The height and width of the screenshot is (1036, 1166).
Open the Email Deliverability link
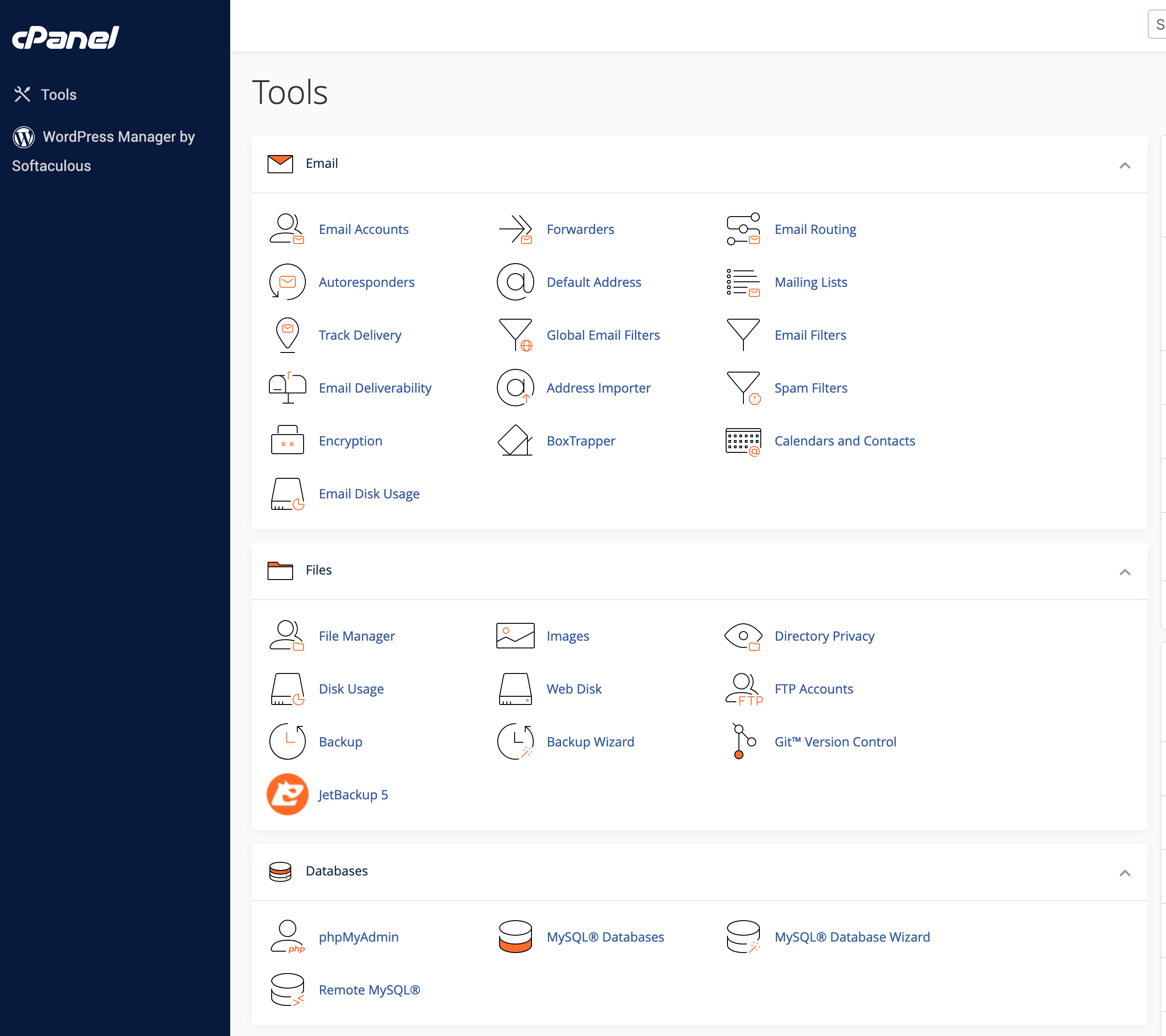[x=375, y=388]
